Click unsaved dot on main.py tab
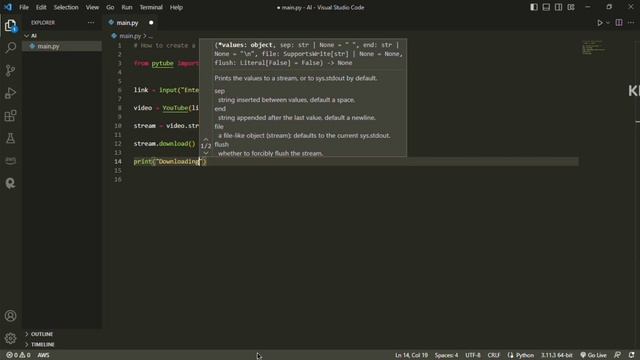 point(151,23)
